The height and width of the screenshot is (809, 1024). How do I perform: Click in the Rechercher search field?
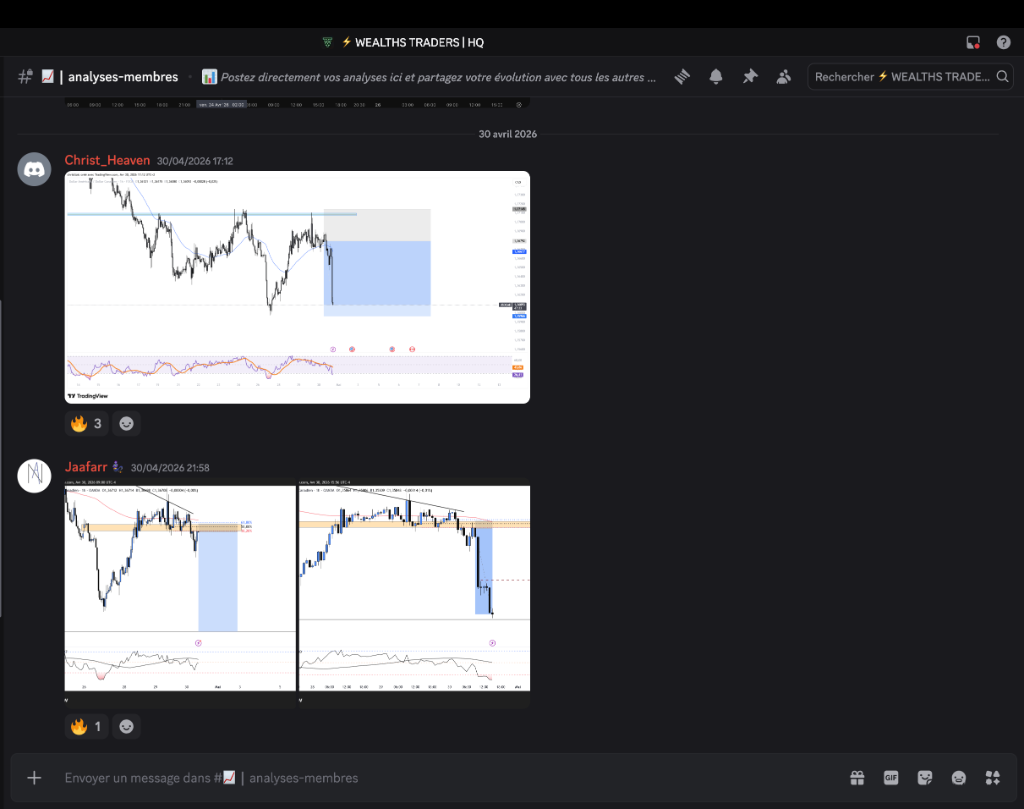[x=910, y=76]
